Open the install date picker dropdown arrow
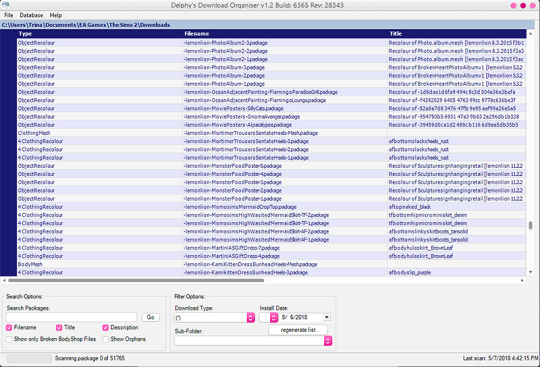 [326, 317]
